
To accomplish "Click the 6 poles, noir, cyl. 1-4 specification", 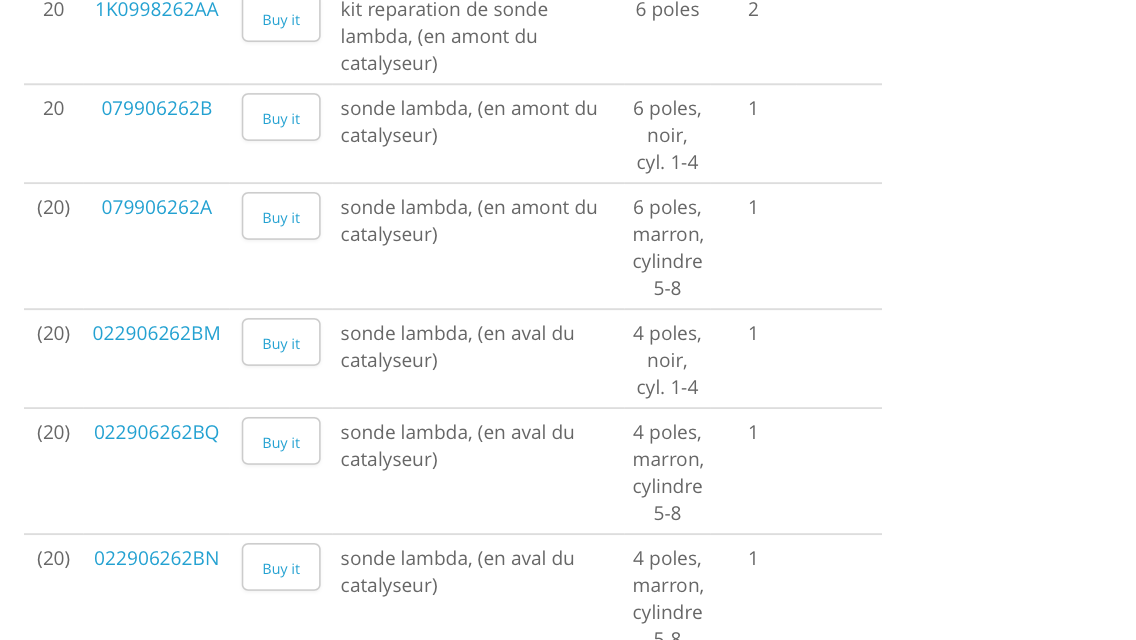I will tap(666, 135).
